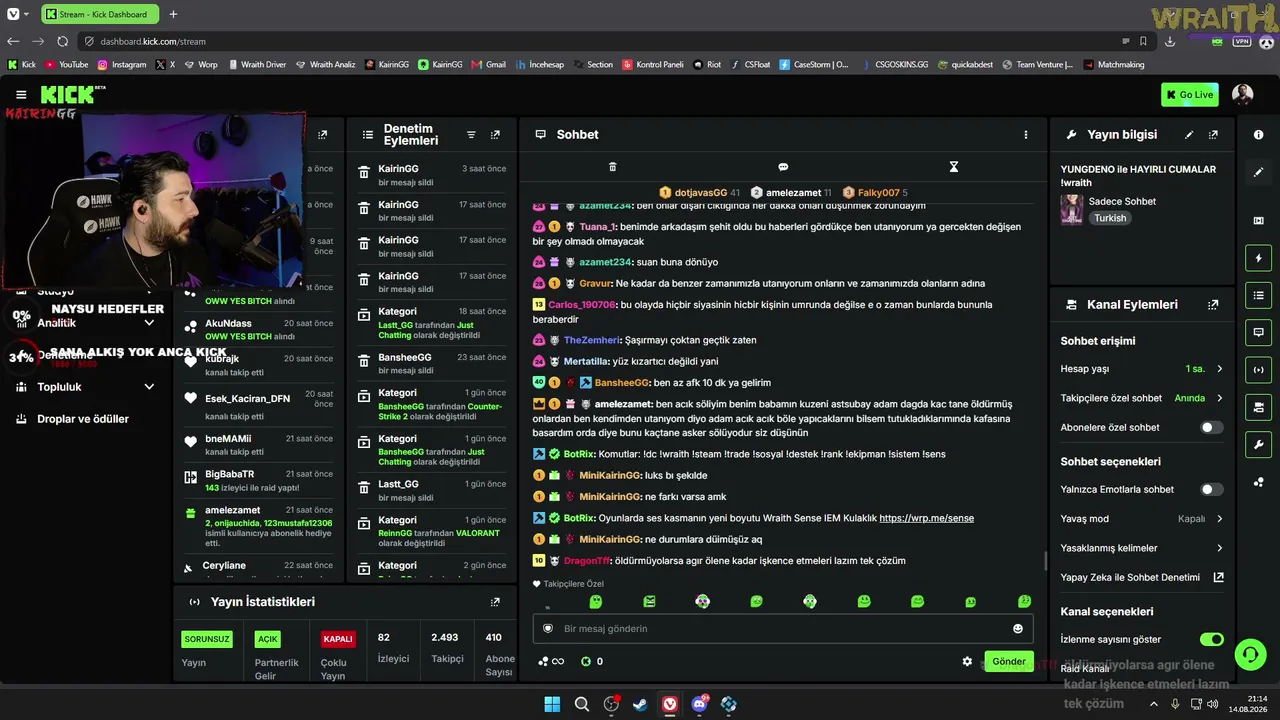
Task: Click the speech bubble icon in the chat toolbar
Action: tap(783, 167)
